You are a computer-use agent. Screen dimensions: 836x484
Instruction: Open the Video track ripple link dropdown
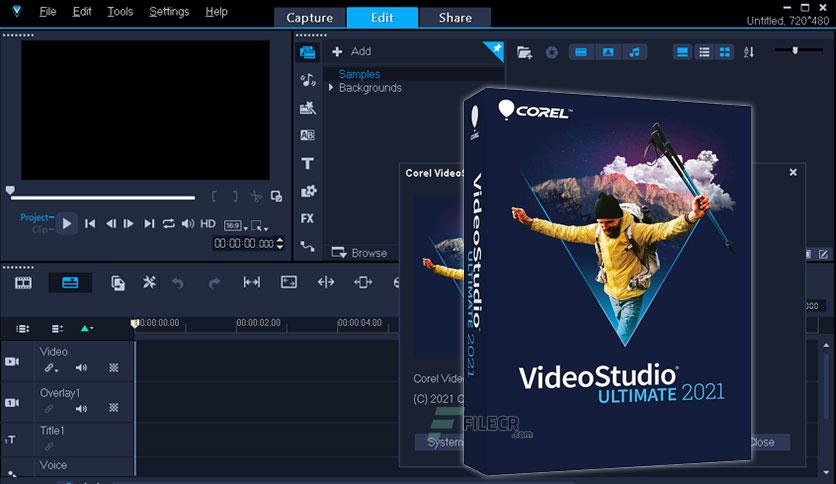[x=49, y=368]
